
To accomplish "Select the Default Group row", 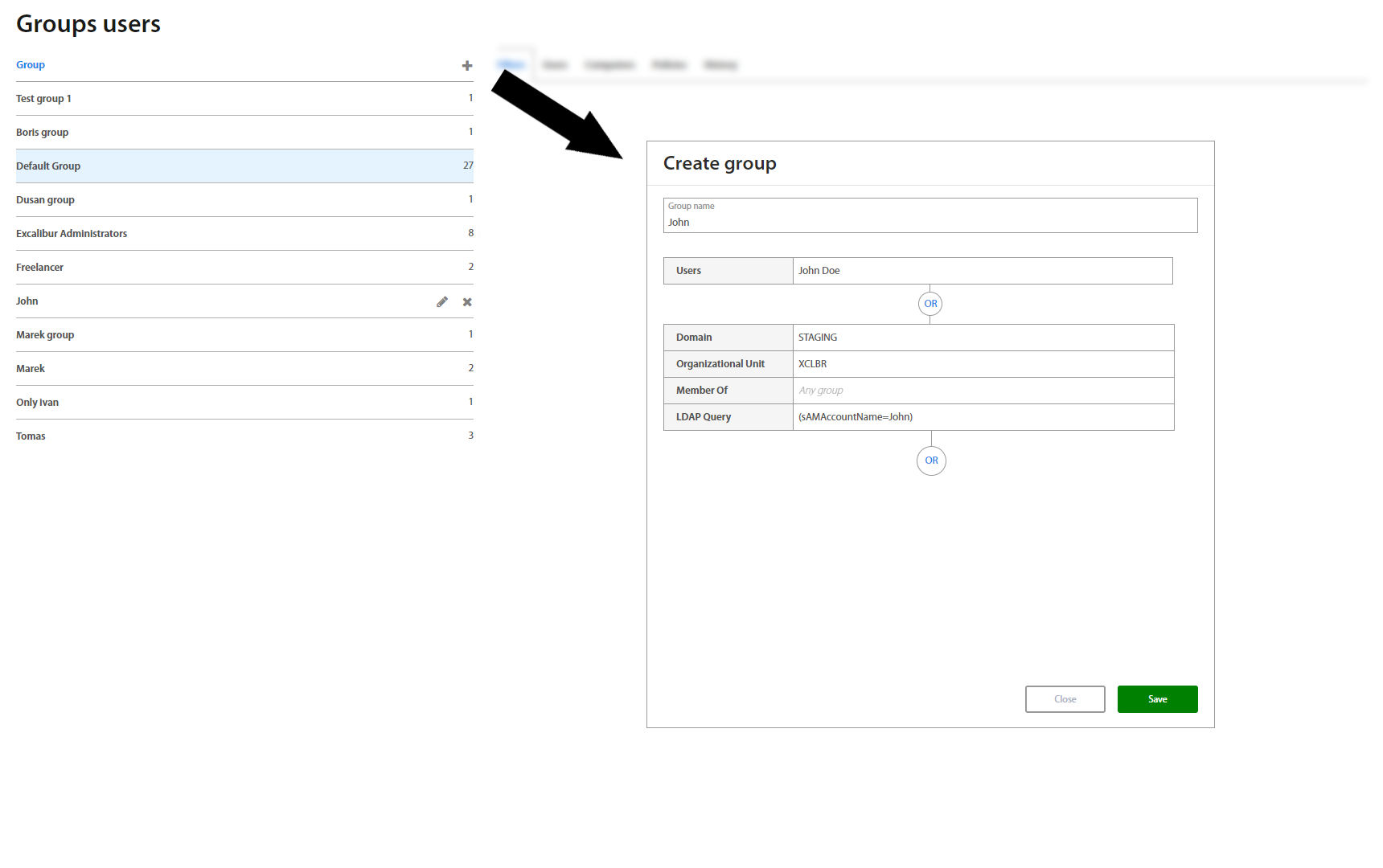I will pyautogui.click(x=48, y=166).
